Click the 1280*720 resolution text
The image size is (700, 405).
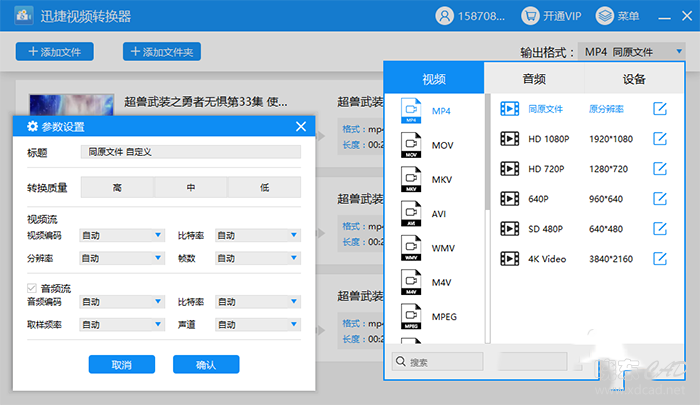tap(608, 169)
